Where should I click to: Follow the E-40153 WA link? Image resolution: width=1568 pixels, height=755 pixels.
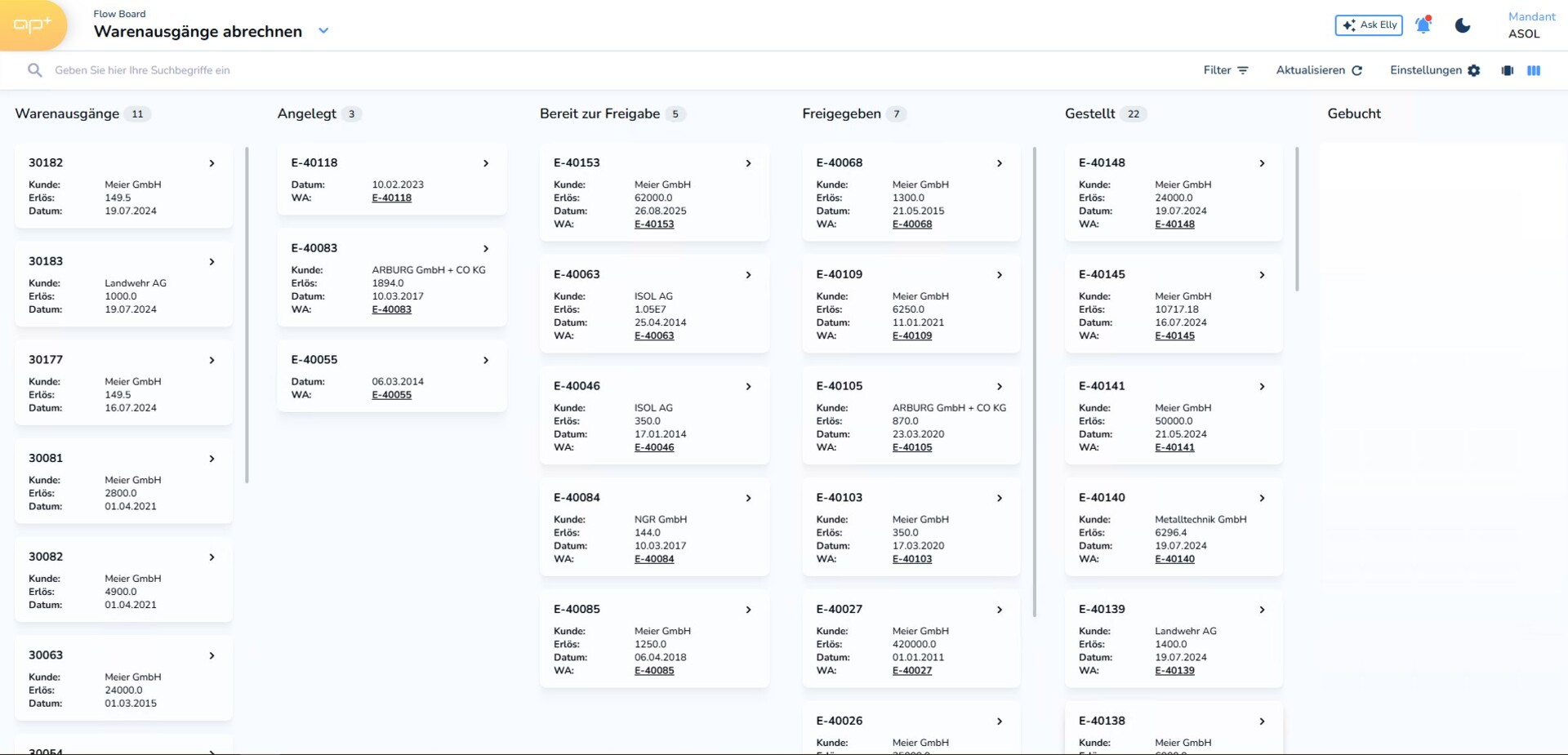tap(654, 224)
